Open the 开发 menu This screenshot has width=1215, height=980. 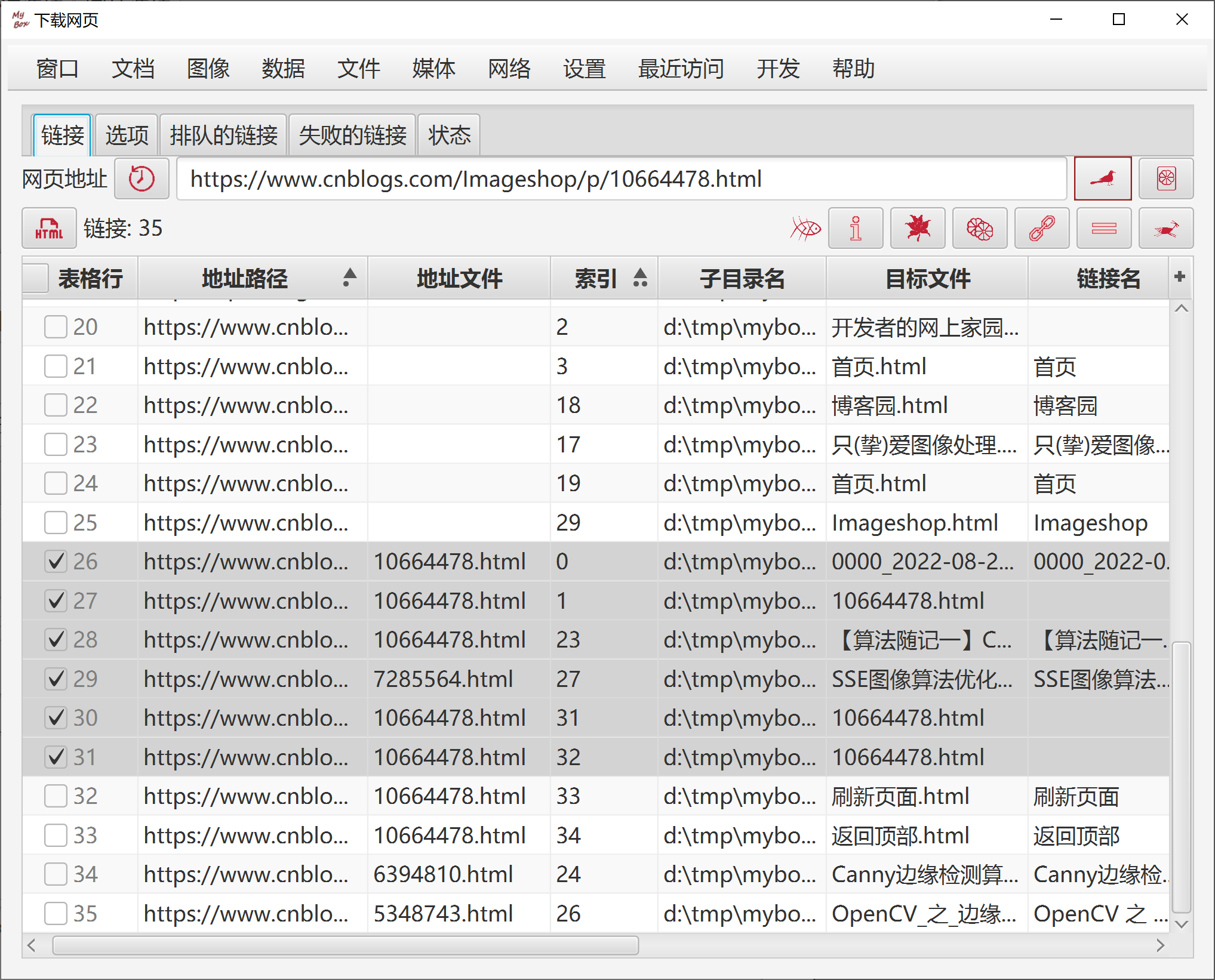[x=778, y=69]
